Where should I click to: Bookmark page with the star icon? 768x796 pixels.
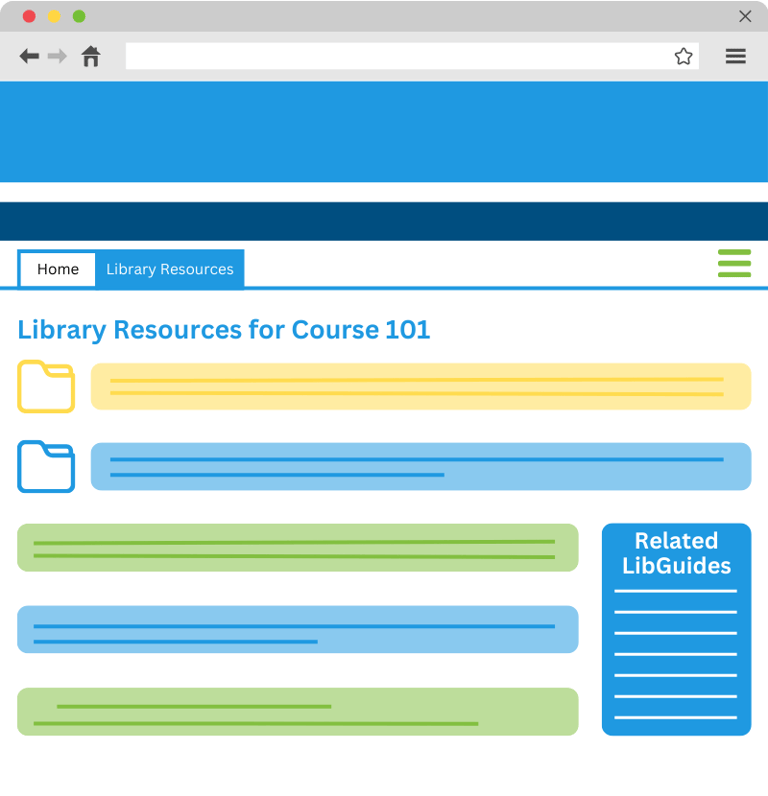(683, 56)
